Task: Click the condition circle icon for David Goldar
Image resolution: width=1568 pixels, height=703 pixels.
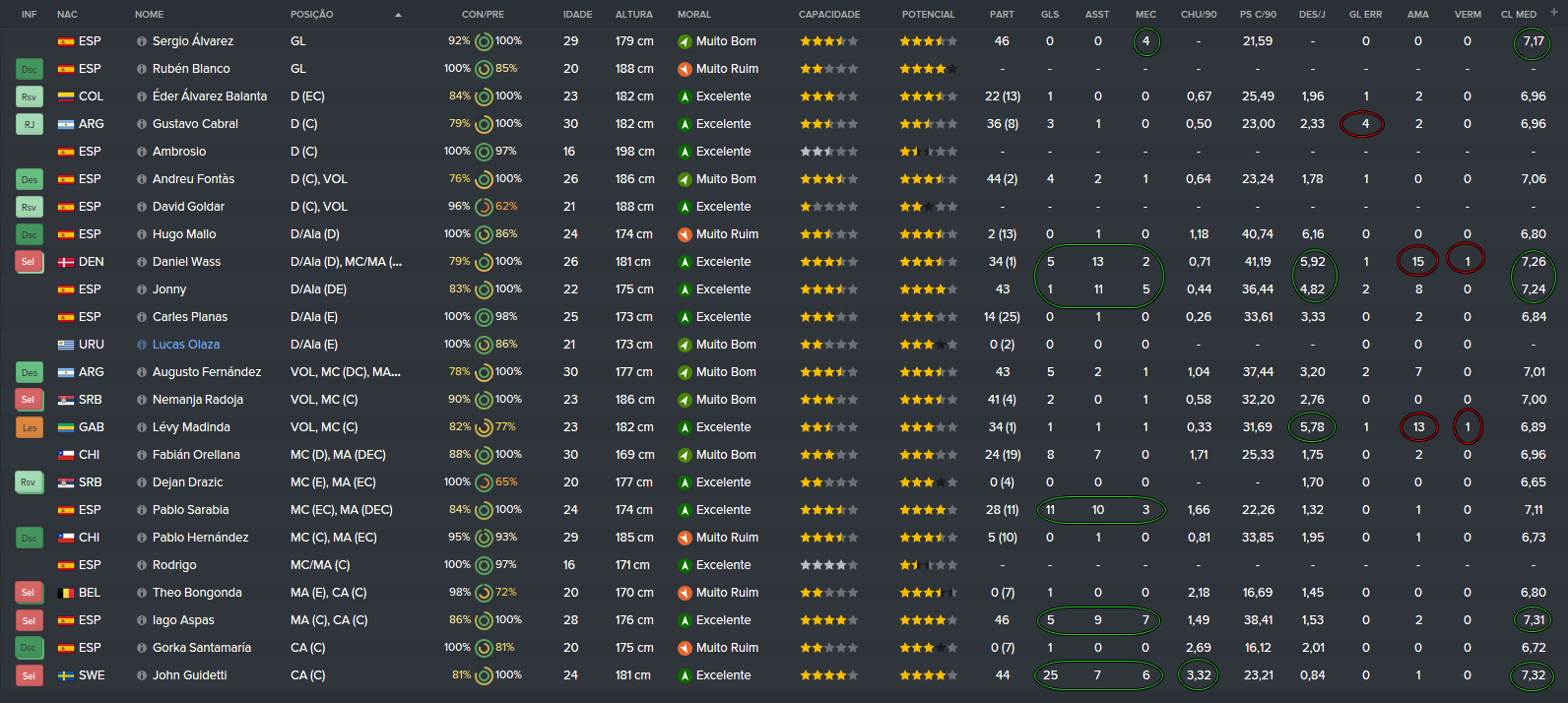Action: pyautogui.click(x=484, y=207)
